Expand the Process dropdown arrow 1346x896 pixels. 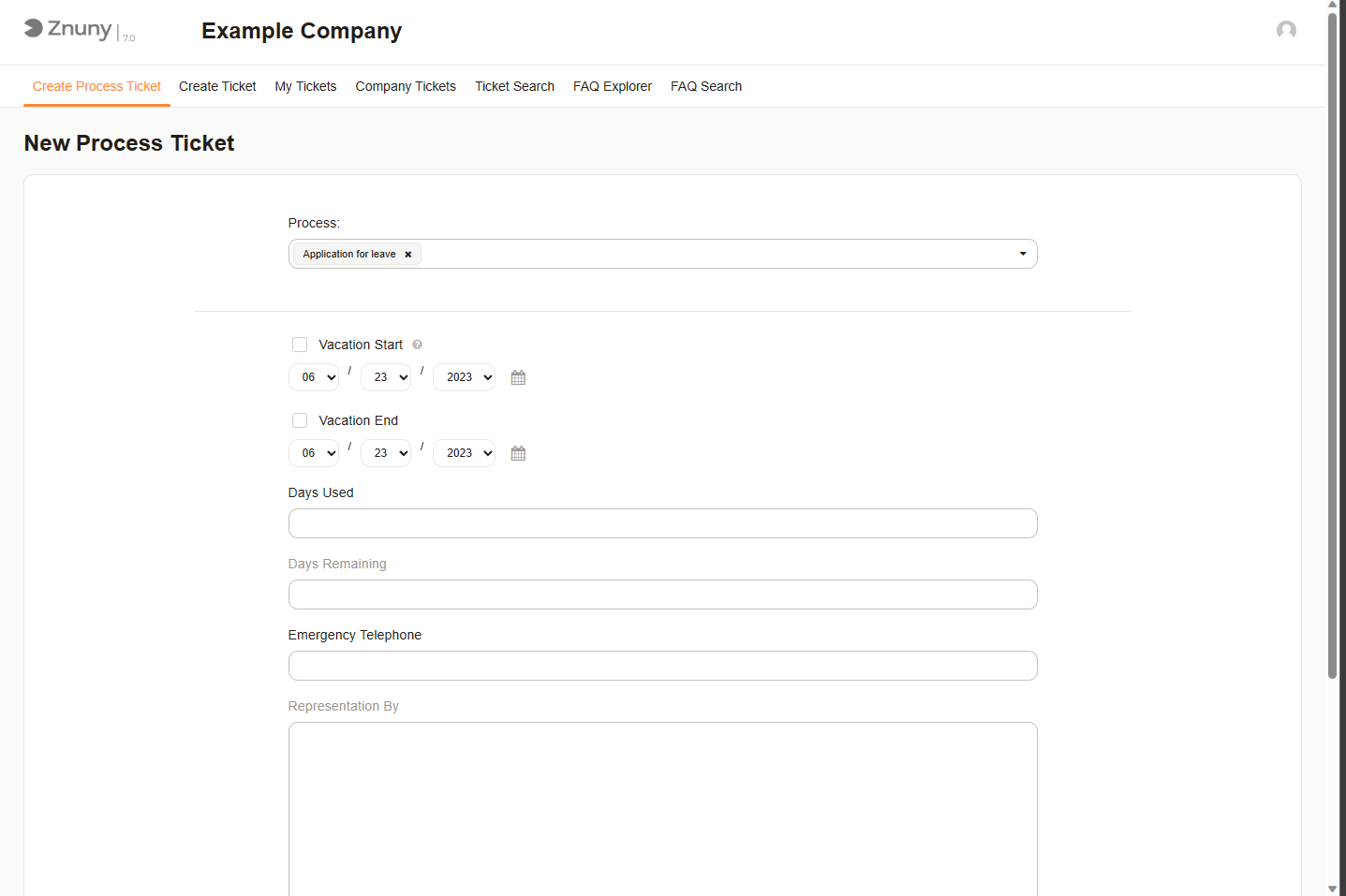tap(1022, 254)
